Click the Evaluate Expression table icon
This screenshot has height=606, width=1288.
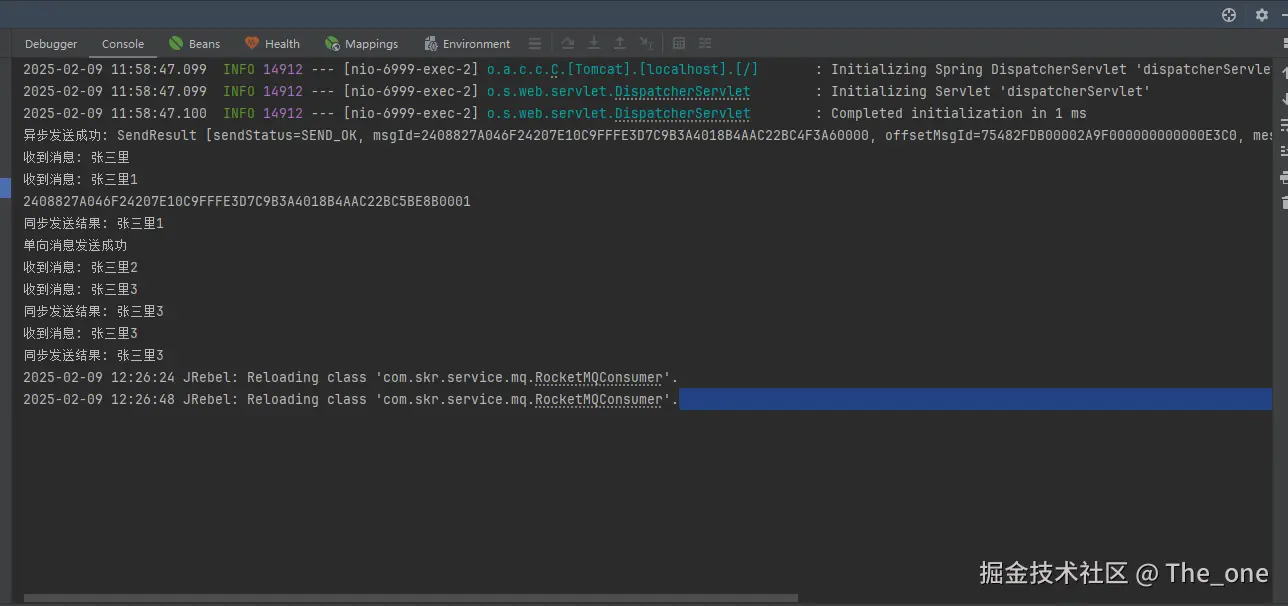[679, 44]
